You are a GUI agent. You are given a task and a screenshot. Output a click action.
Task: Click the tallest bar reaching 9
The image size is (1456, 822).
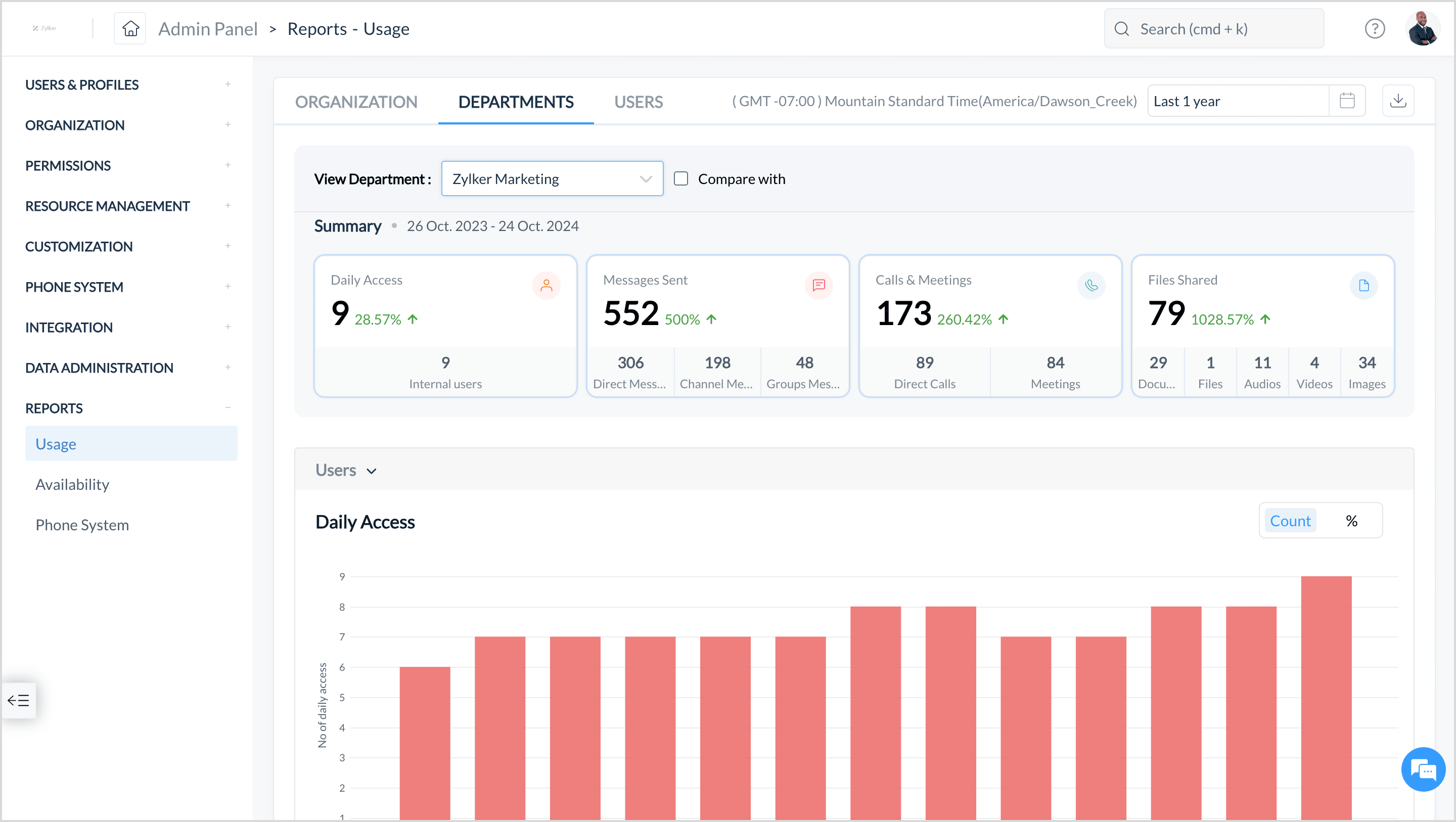[1326, 698]
